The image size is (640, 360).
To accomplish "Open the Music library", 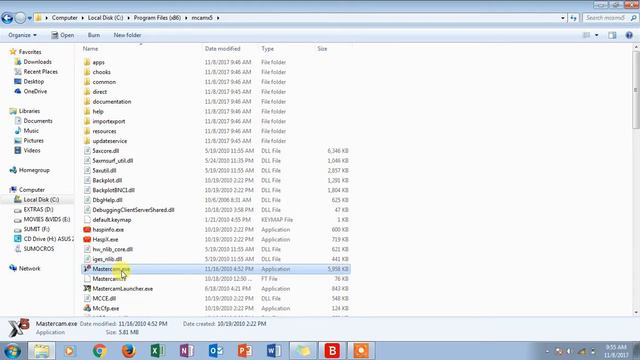I will (31, 131).
